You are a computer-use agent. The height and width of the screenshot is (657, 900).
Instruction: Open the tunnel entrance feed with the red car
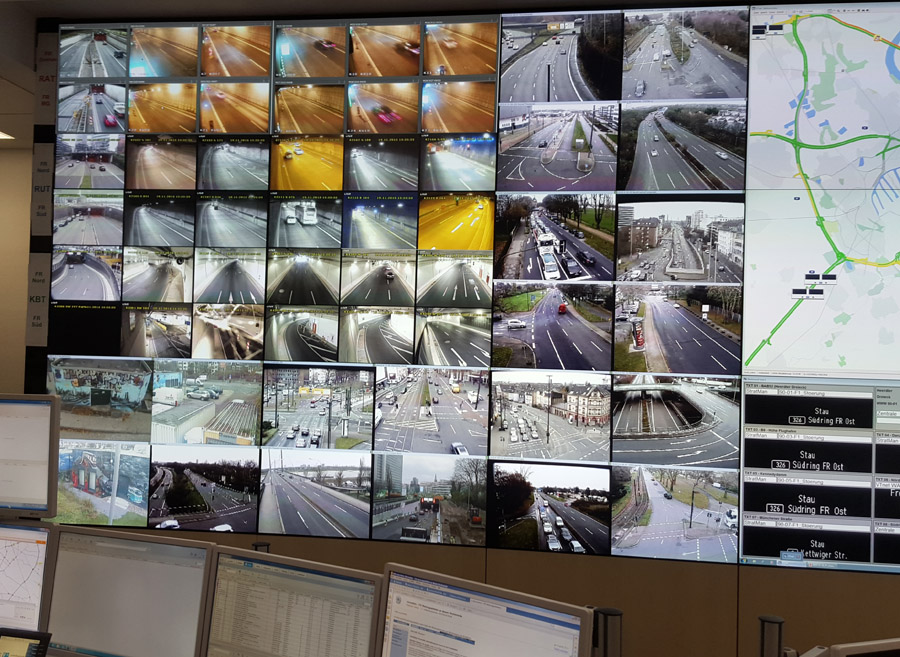point(92,108)
